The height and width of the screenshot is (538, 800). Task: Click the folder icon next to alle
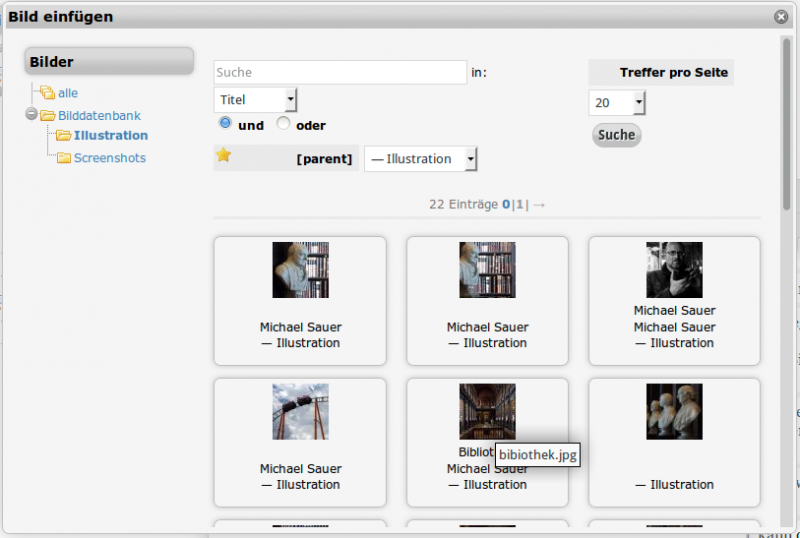pos(47,93)
